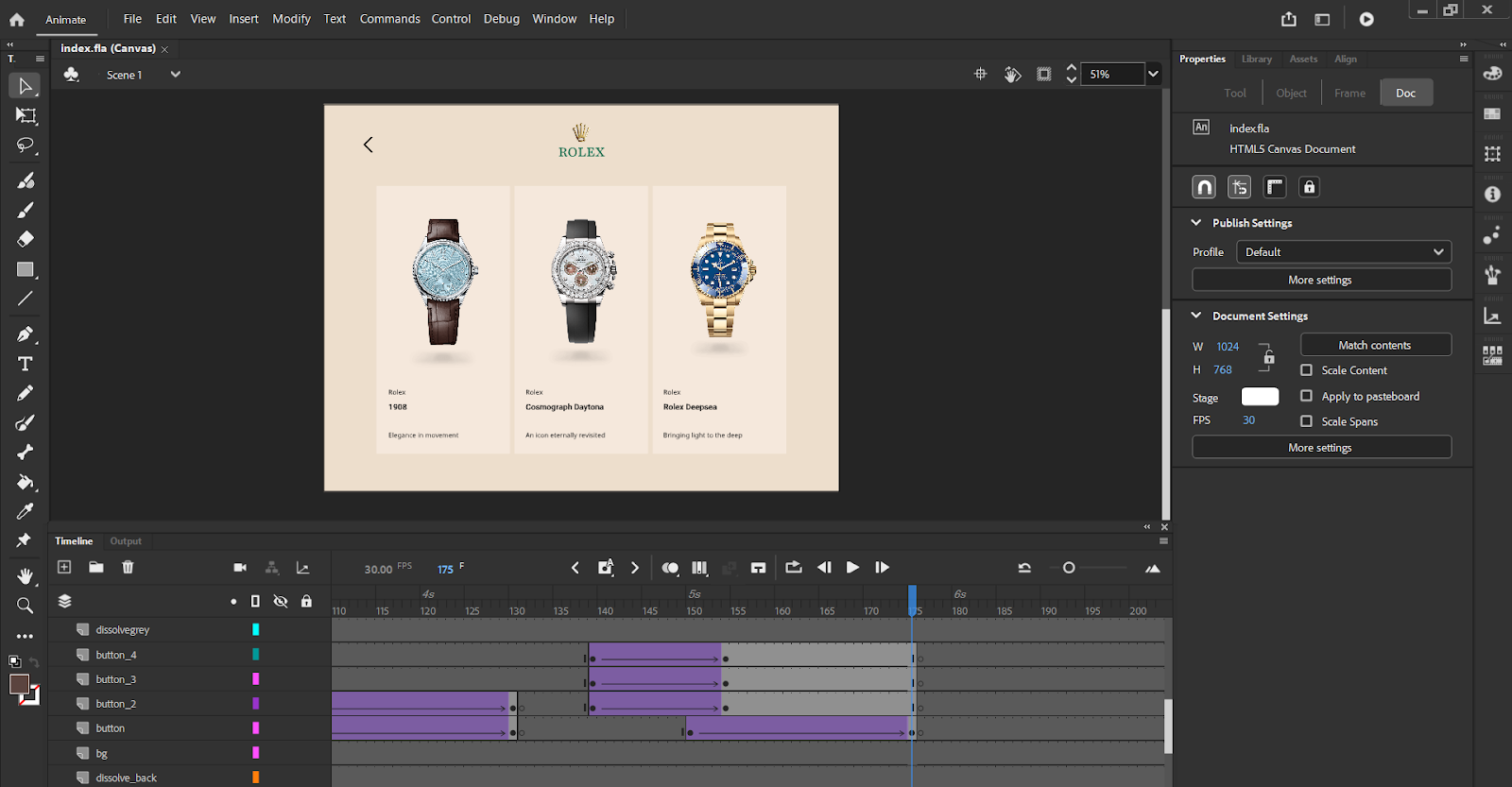Collapse the Document Settings section
The height and width of the screenshot is (787, 1512).
(x=1196, y=316)
